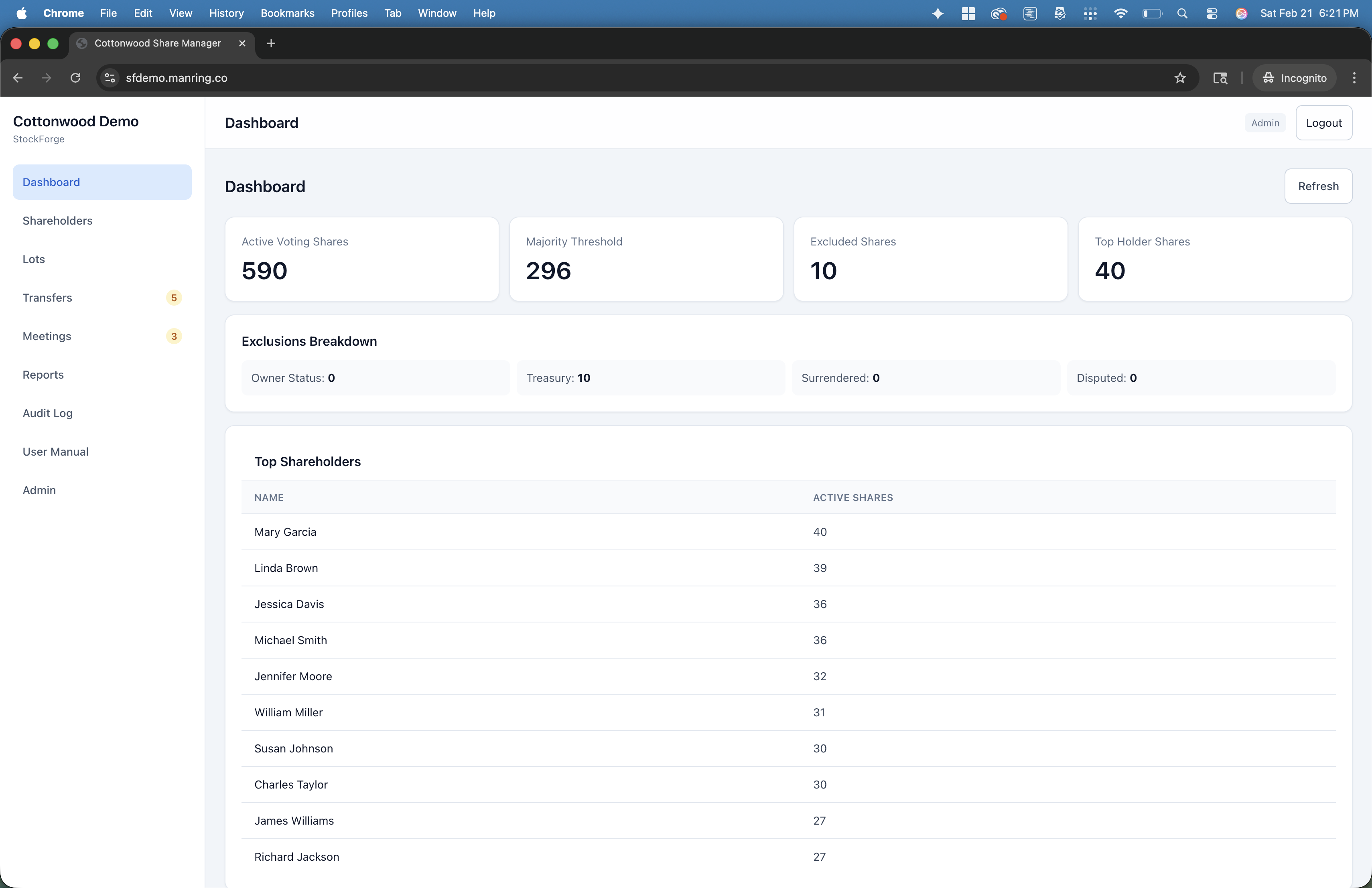Image resolution: width=1372 pixels, height=888 pixels.
Task: Open the Wi-Fi menu bar icon
Action: pos(1120,13)
